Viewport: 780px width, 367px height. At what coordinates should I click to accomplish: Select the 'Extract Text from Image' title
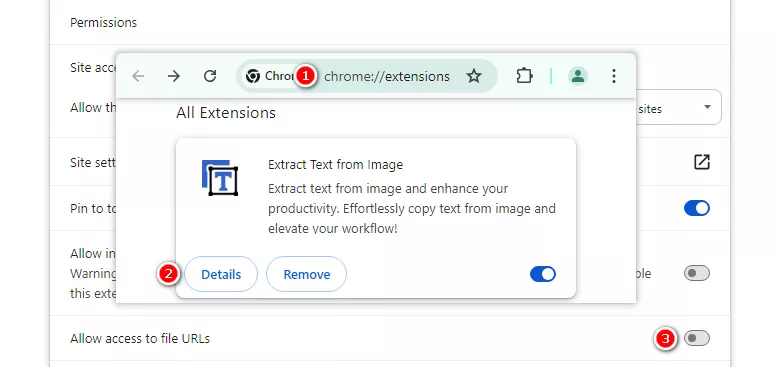tap(335, 165)
